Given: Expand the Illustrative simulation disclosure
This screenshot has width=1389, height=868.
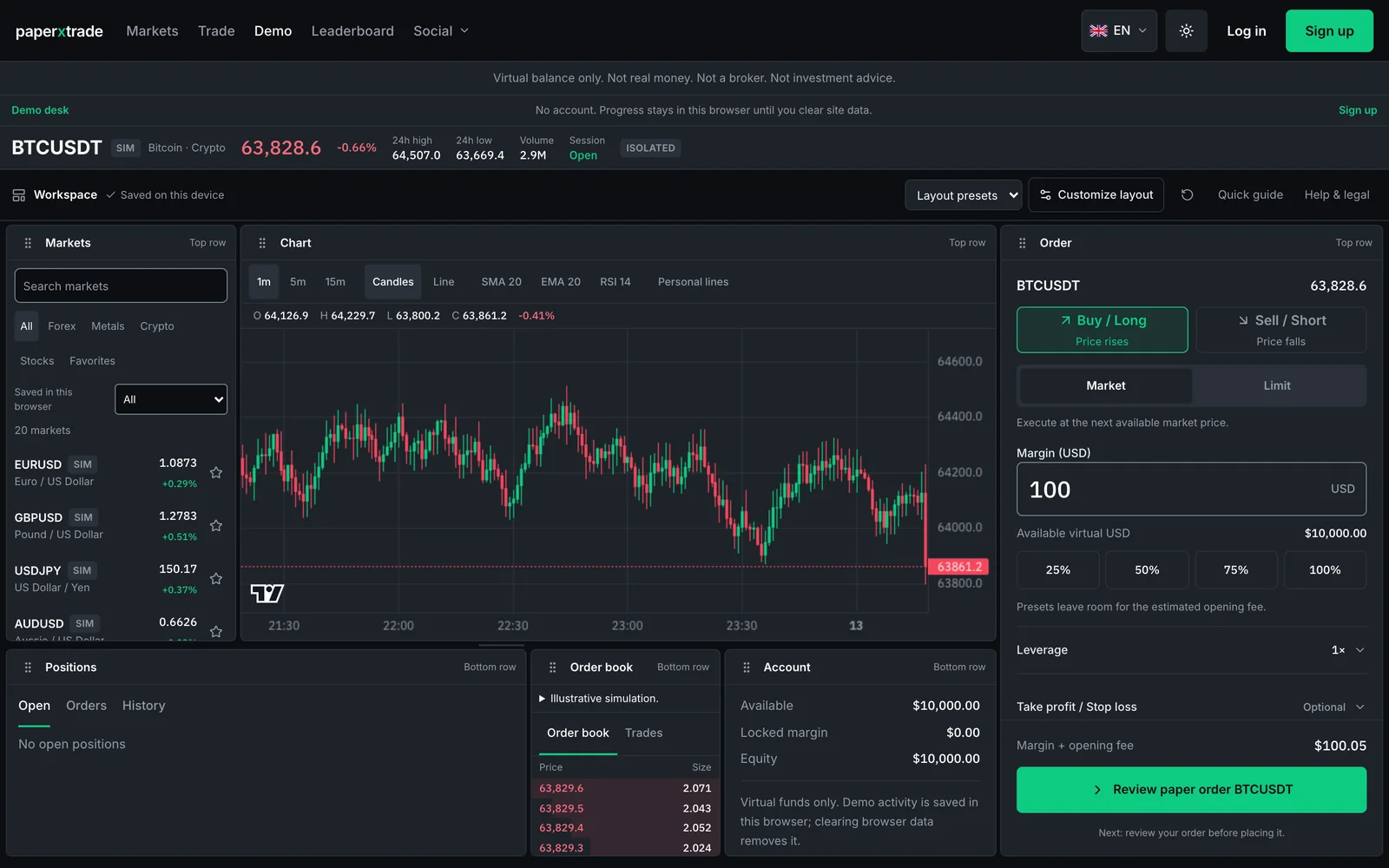Looking at the screenshot, I should click(599, 699).
